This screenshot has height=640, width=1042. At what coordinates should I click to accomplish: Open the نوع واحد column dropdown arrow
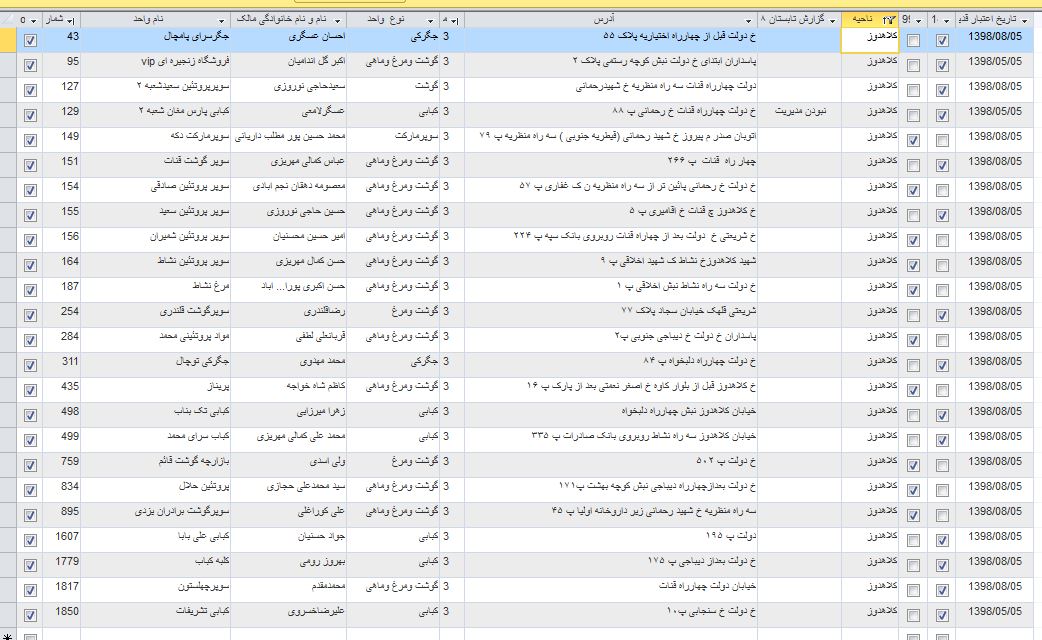(431, 21)
